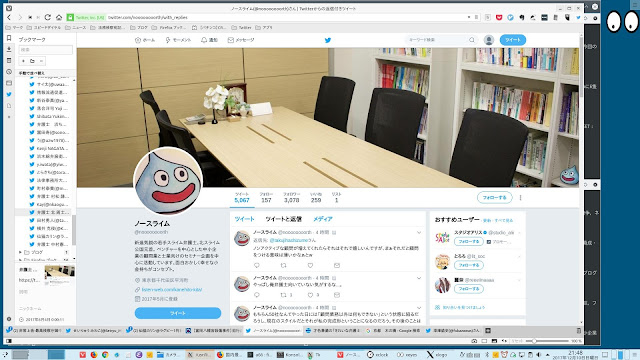
Task: Follow the profile with フォローする button
Action: point(494,198)
